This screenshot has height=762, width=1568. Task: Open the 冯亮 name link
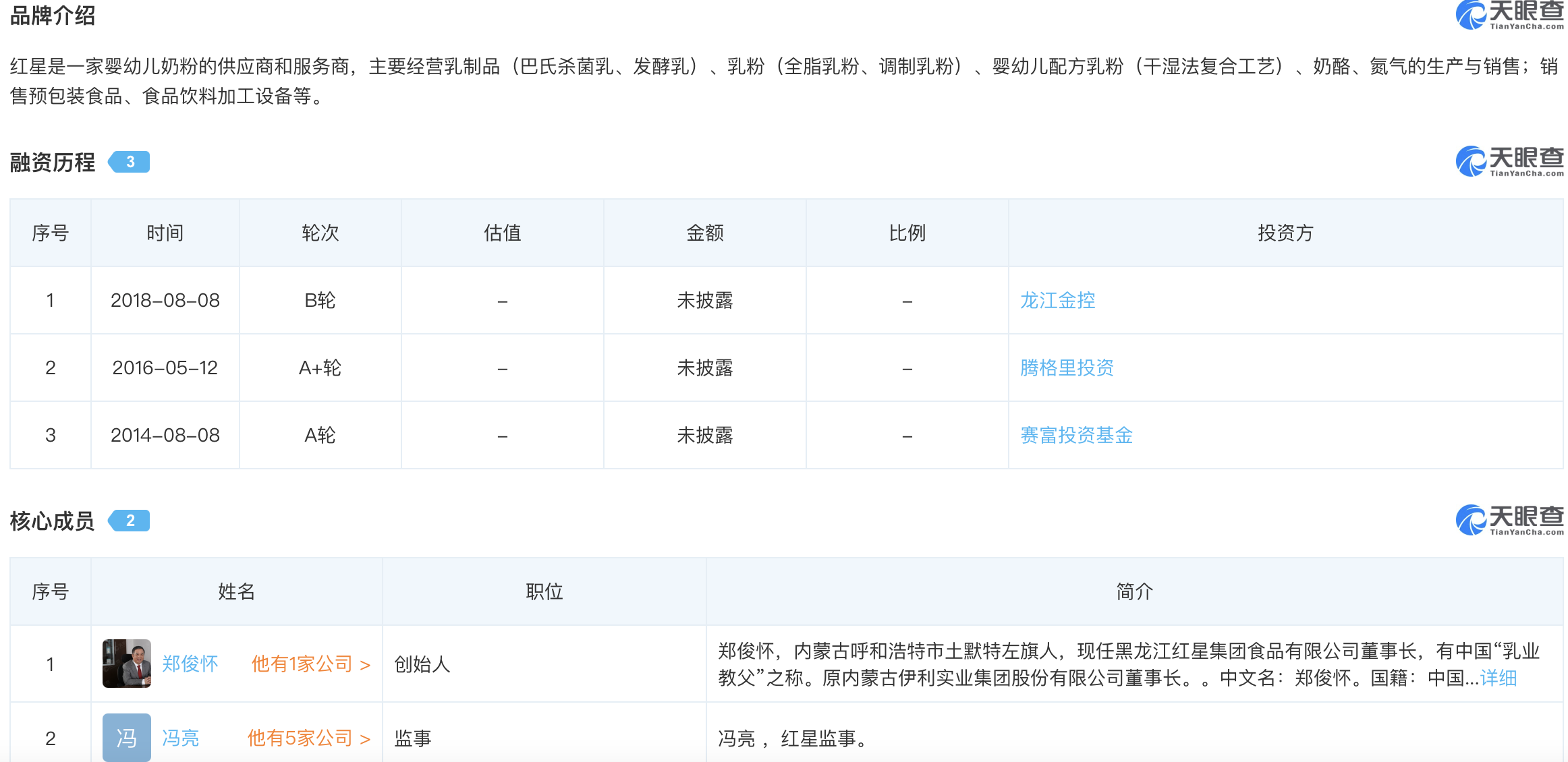tap(181, 738)
